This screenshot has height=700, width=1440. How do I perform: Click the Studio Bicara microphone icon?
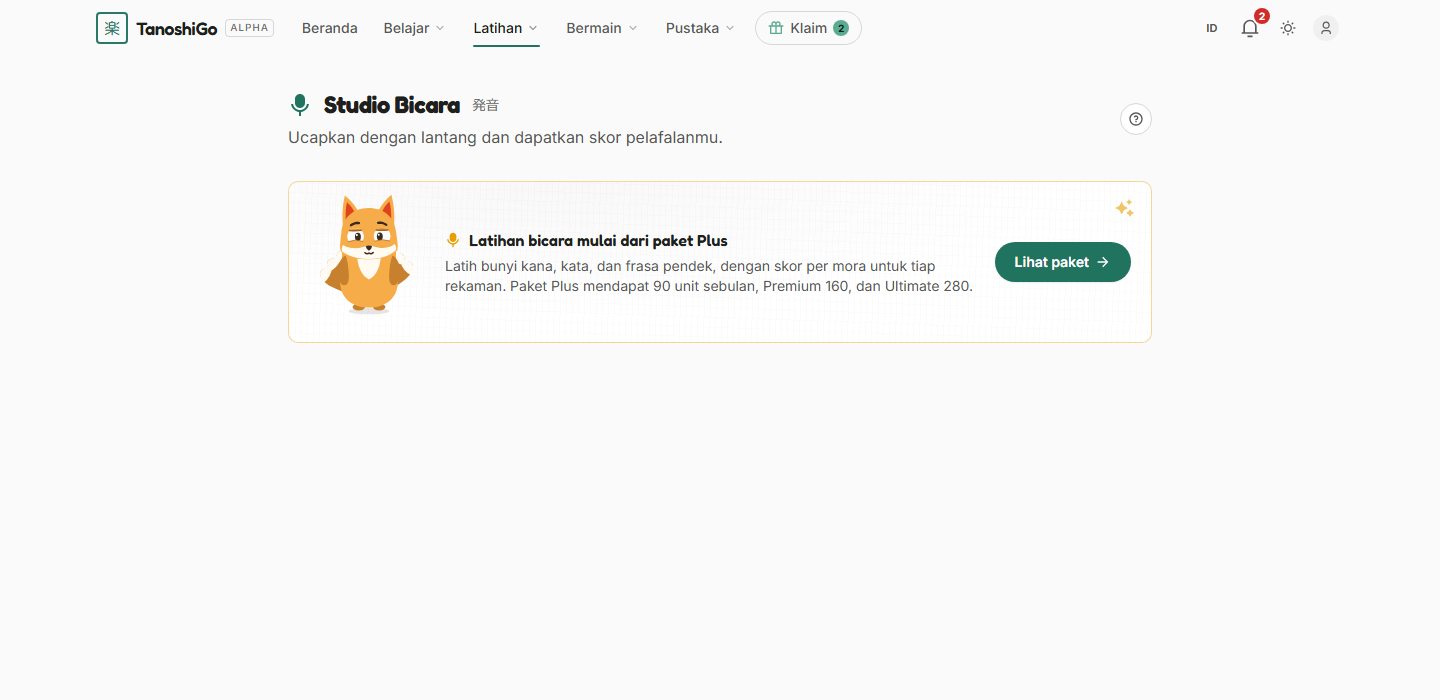(299, 105)
